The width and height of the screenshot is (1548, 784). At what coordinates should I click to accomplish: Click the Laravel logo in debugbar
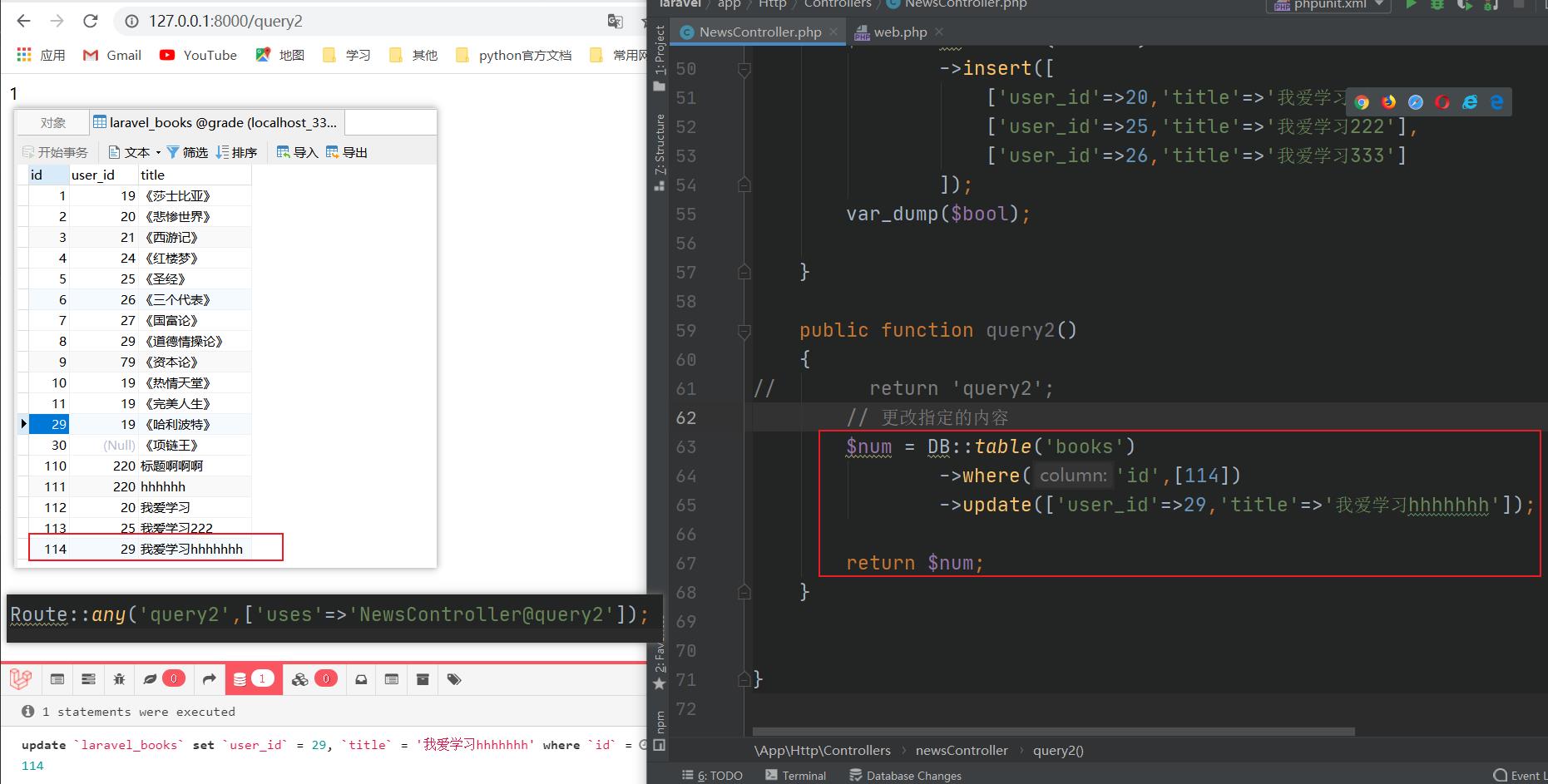(x=21, y=679)
